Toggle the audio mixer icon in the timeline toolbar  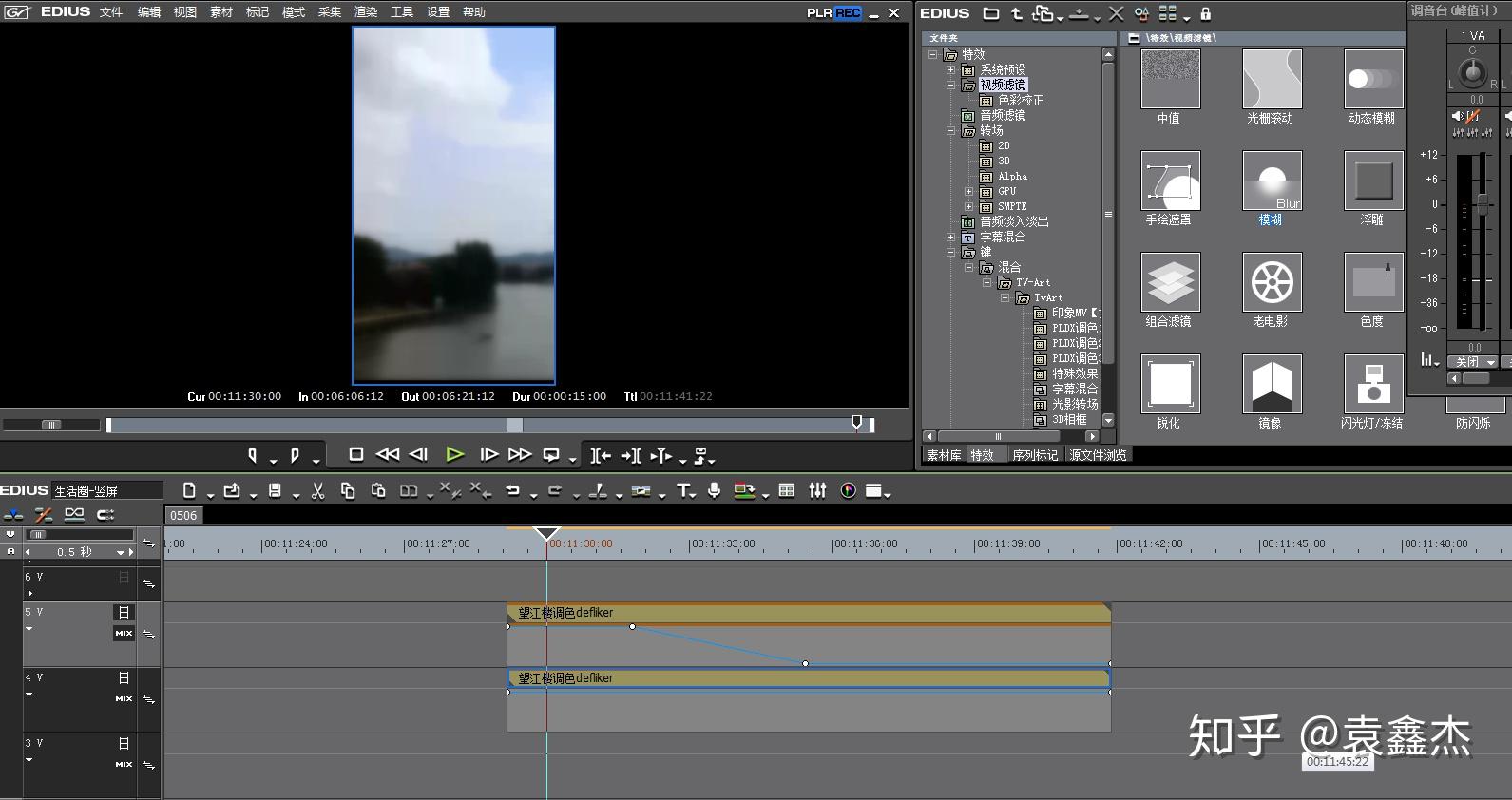[x=817, y=490]
